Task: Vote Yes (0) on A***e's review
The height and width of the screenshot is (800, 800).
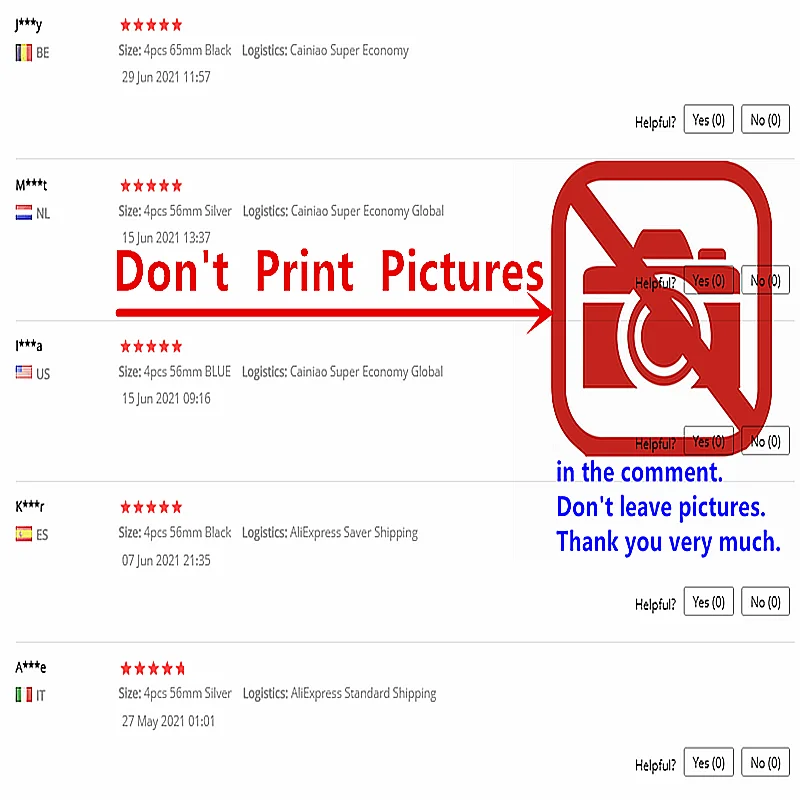Action: [709, 762]
